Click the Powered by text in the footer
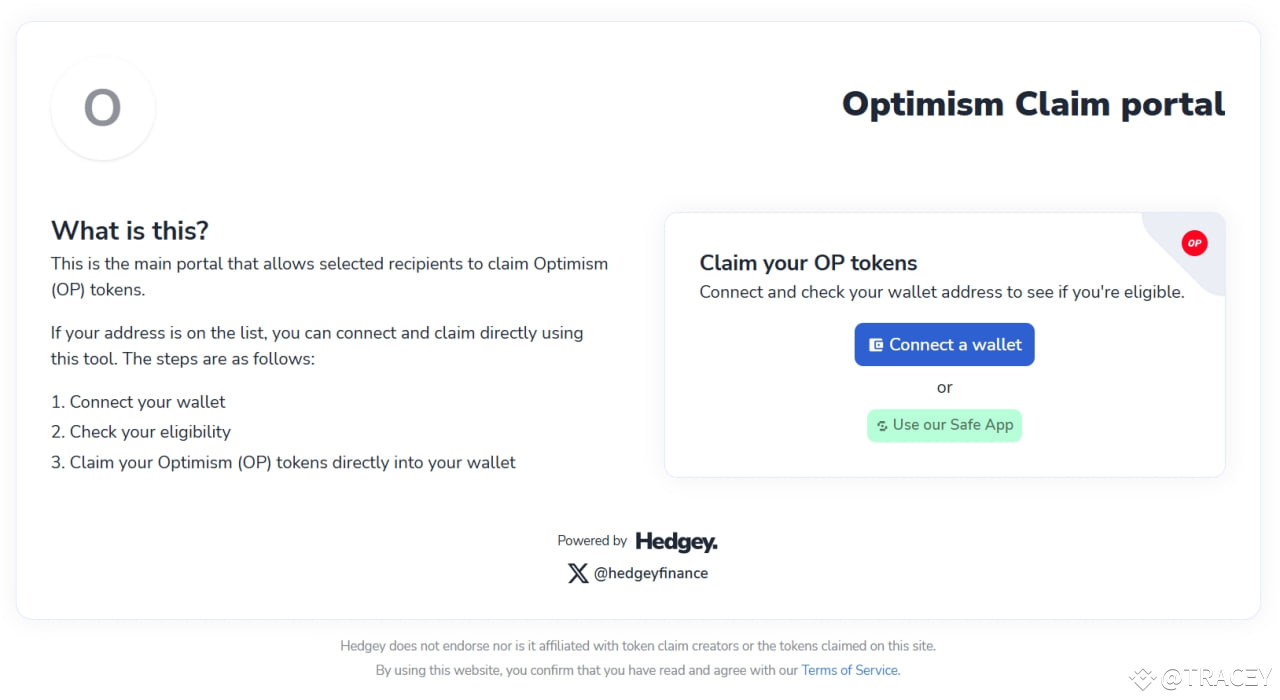The width and height of the screenshot is (1280, 700). (592, 540)
